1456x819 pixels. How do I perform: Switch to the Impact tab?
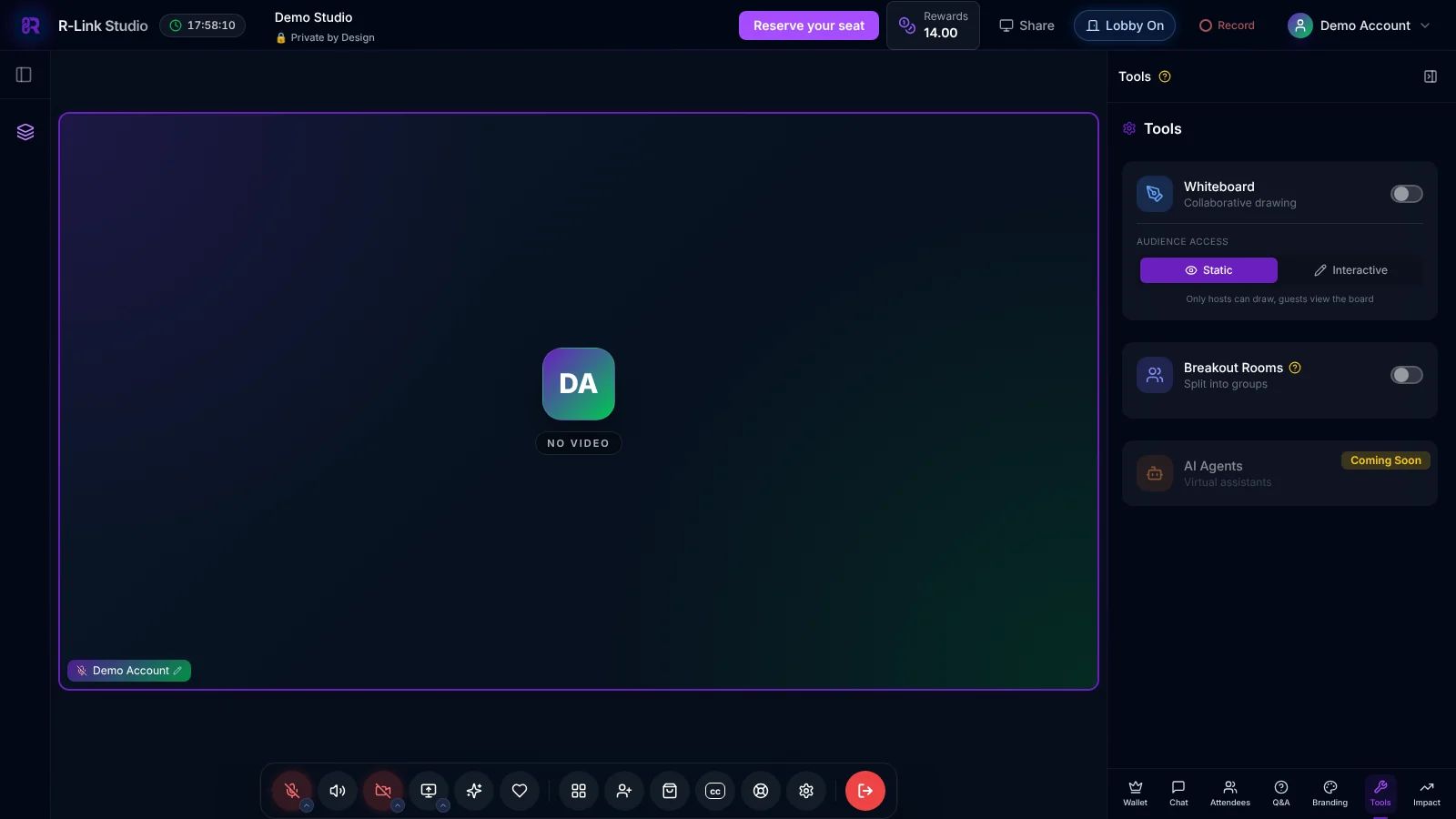pos(1427,794)
